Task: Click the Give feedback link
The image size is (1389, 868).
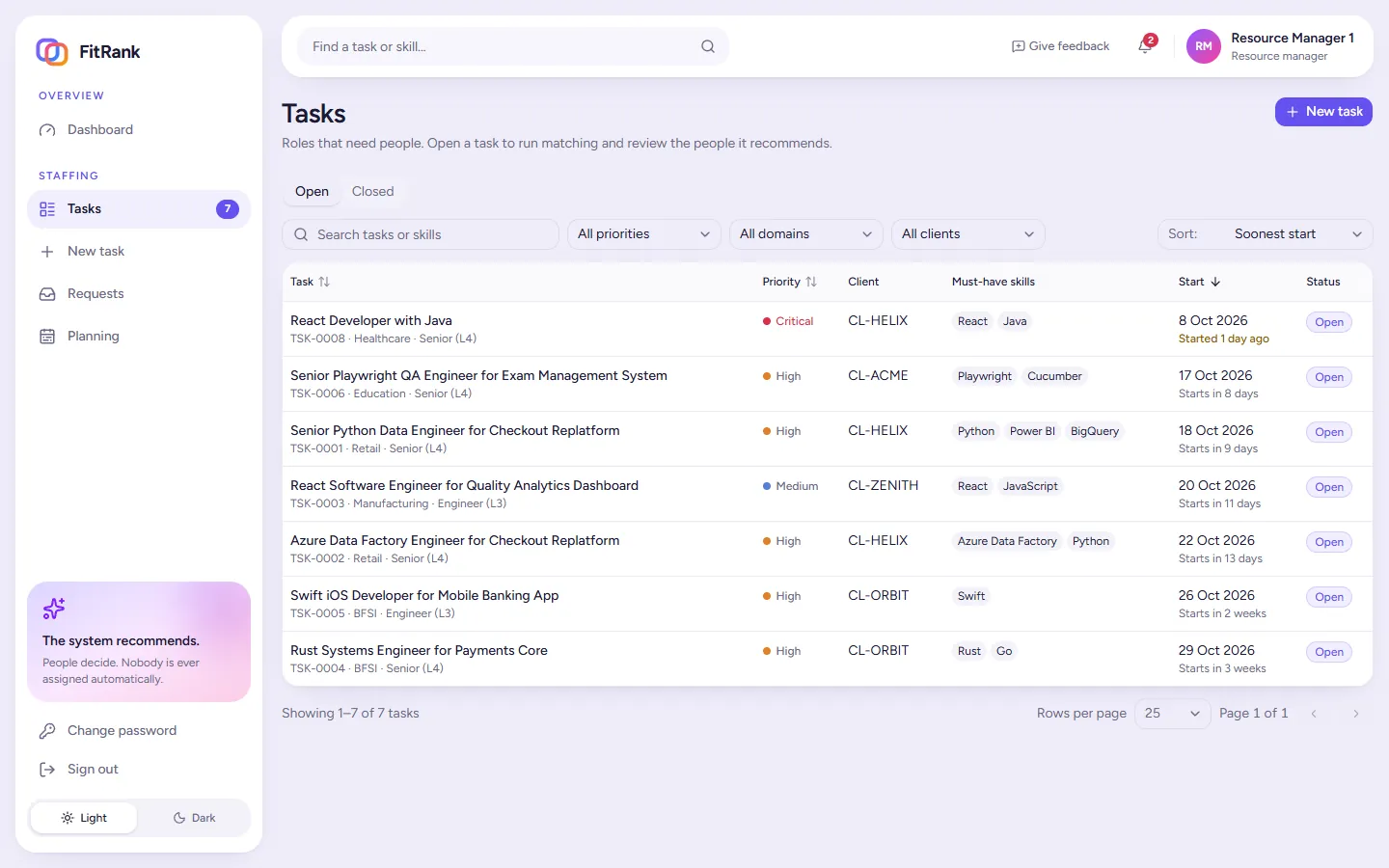Action: [x=1060, y=46]
